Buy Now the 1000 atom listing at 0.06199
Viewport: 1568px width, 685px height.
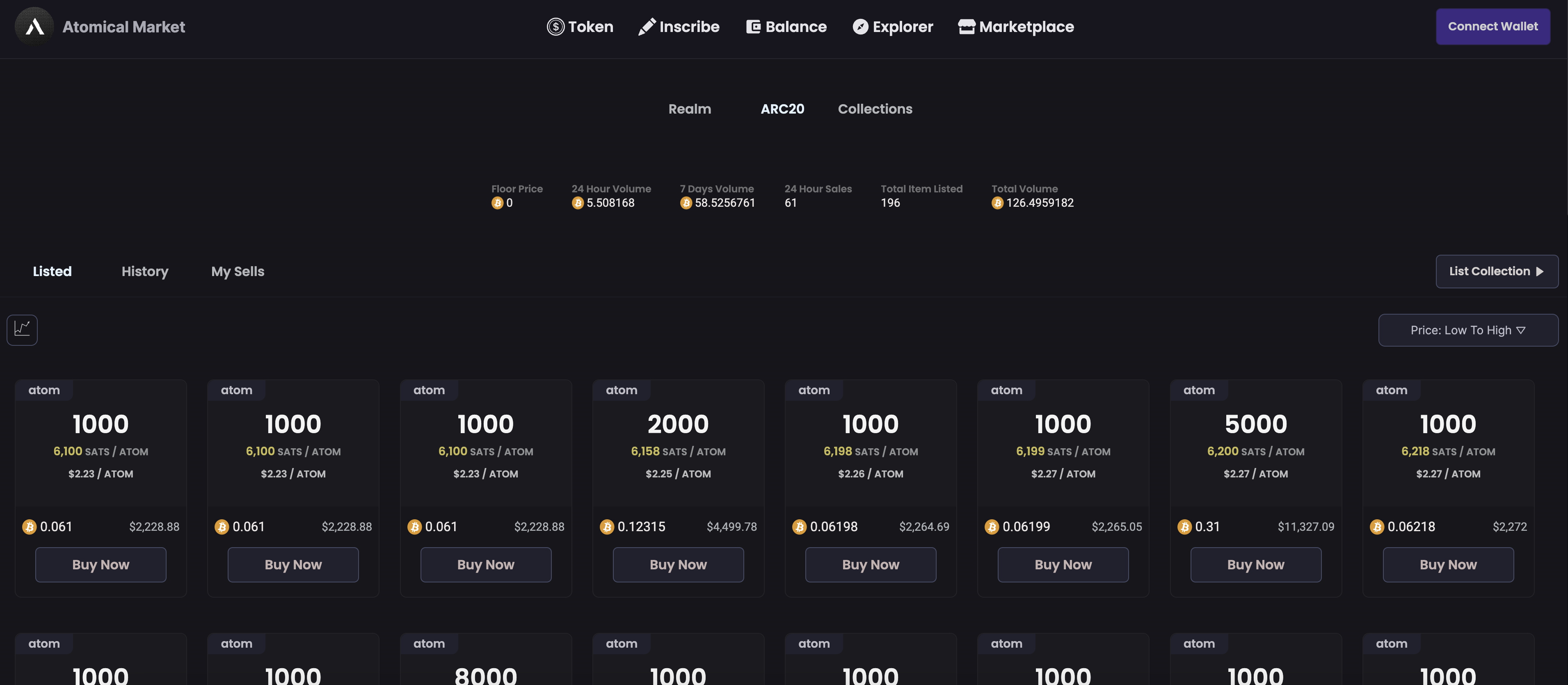coord(1063,564)
